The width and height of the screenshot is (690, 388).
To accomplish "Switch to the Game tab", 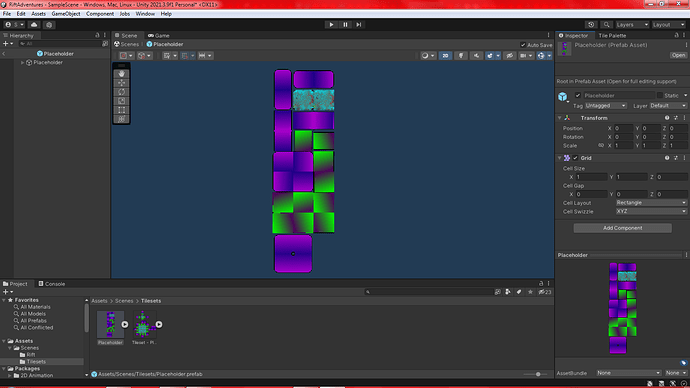I will coord(159,36).
